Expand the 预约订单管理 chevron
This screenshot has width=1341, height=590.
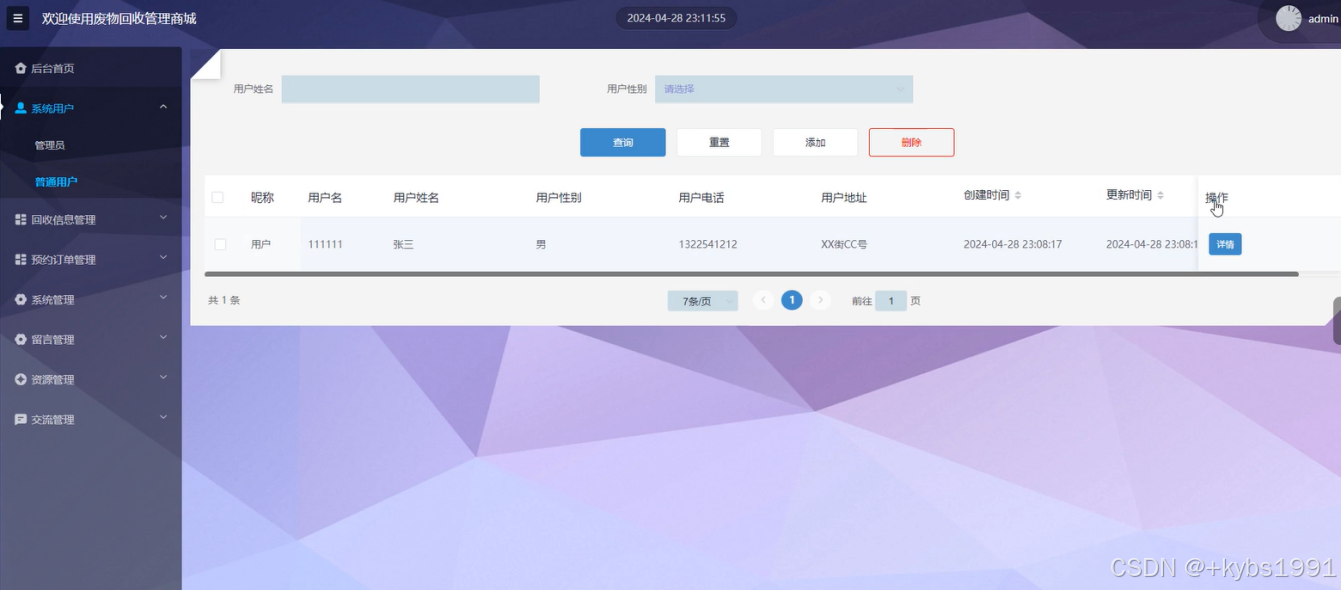coord(163,258)
